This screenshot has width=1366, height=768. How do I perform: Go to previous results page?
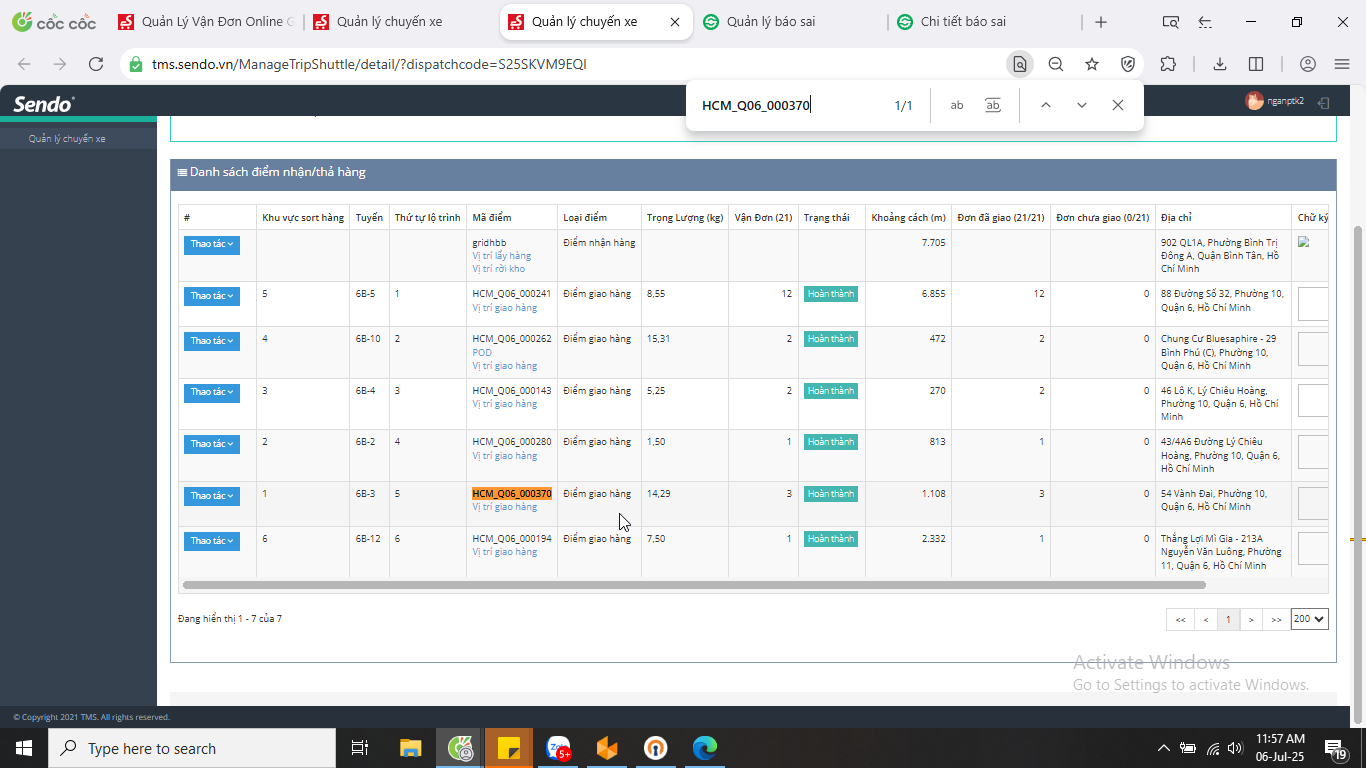click(x=1206, y=620)
